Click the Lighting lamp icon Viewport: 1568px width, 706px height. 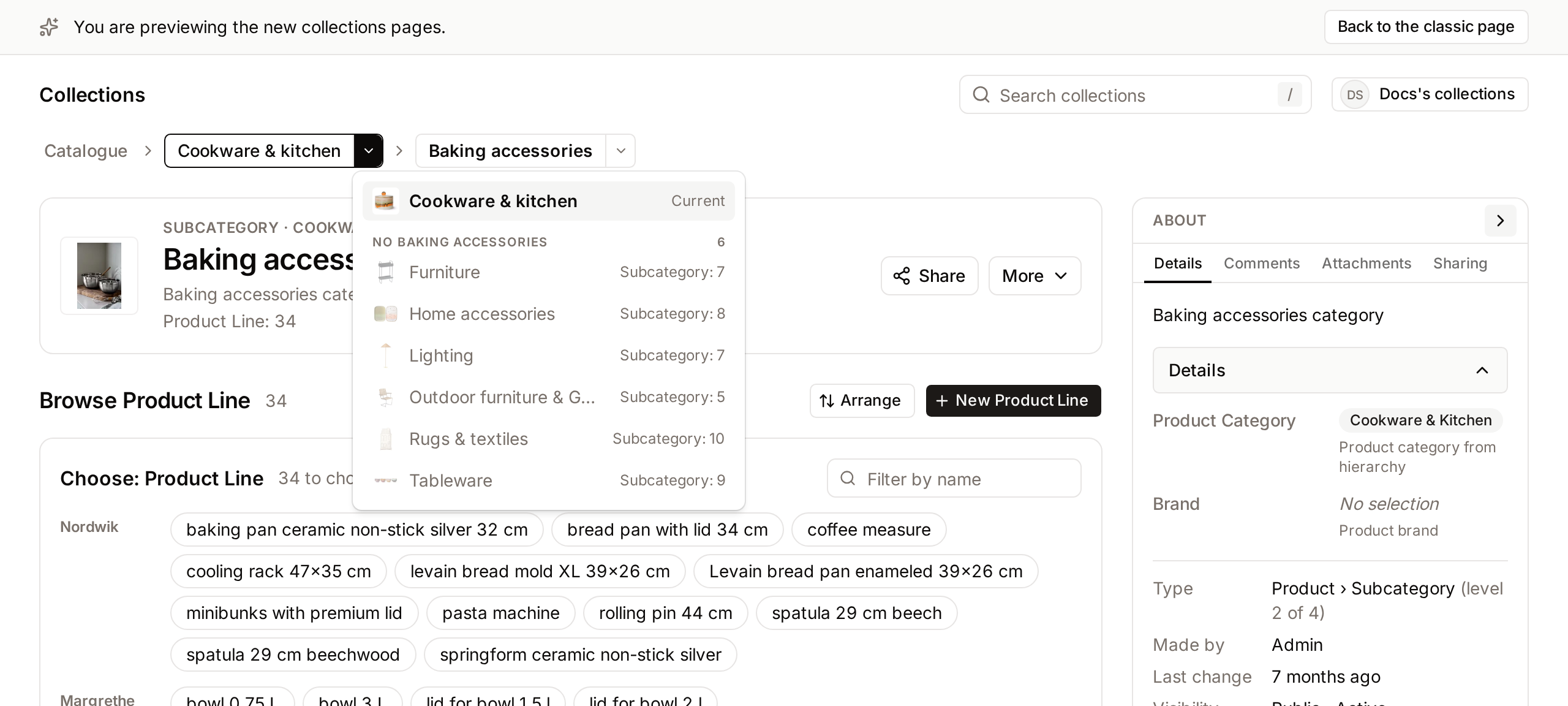coord(385,355)
